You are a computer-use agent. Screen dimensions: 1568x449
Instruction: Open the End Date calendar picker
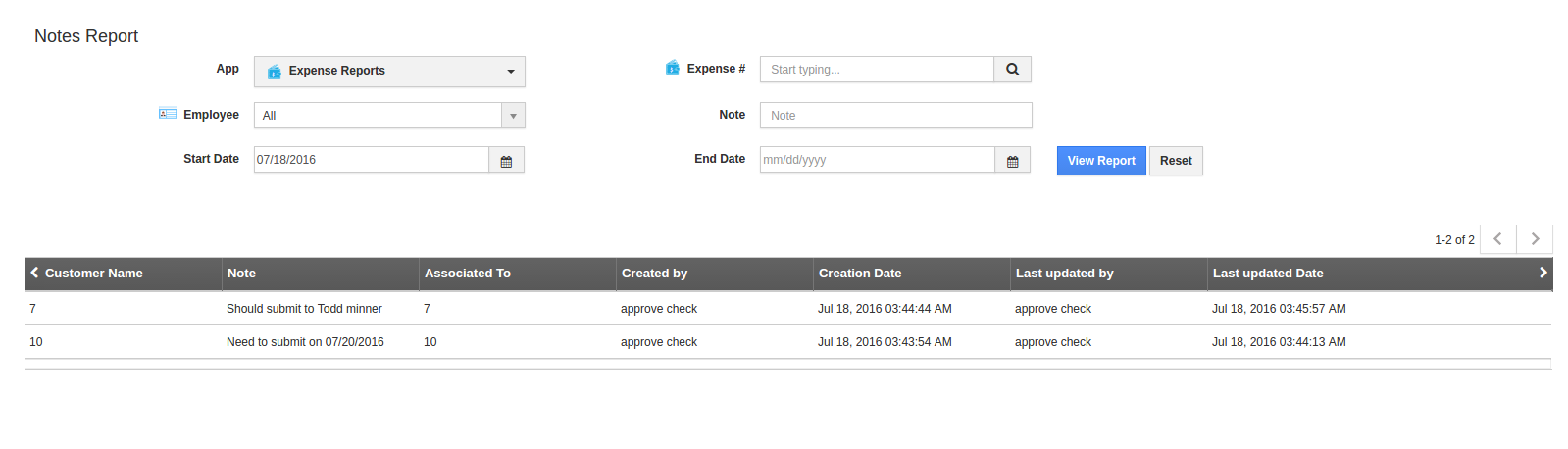(1012, 161)
